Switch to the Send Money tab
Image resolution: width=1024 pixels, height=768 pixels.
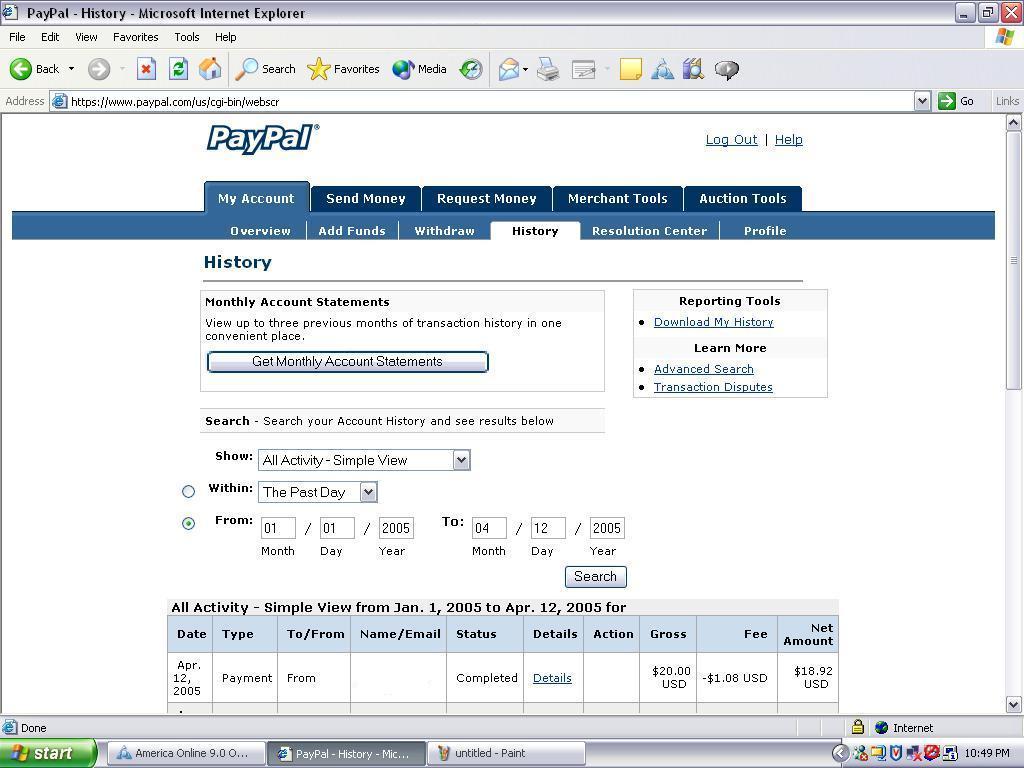(x=366, y=199)
